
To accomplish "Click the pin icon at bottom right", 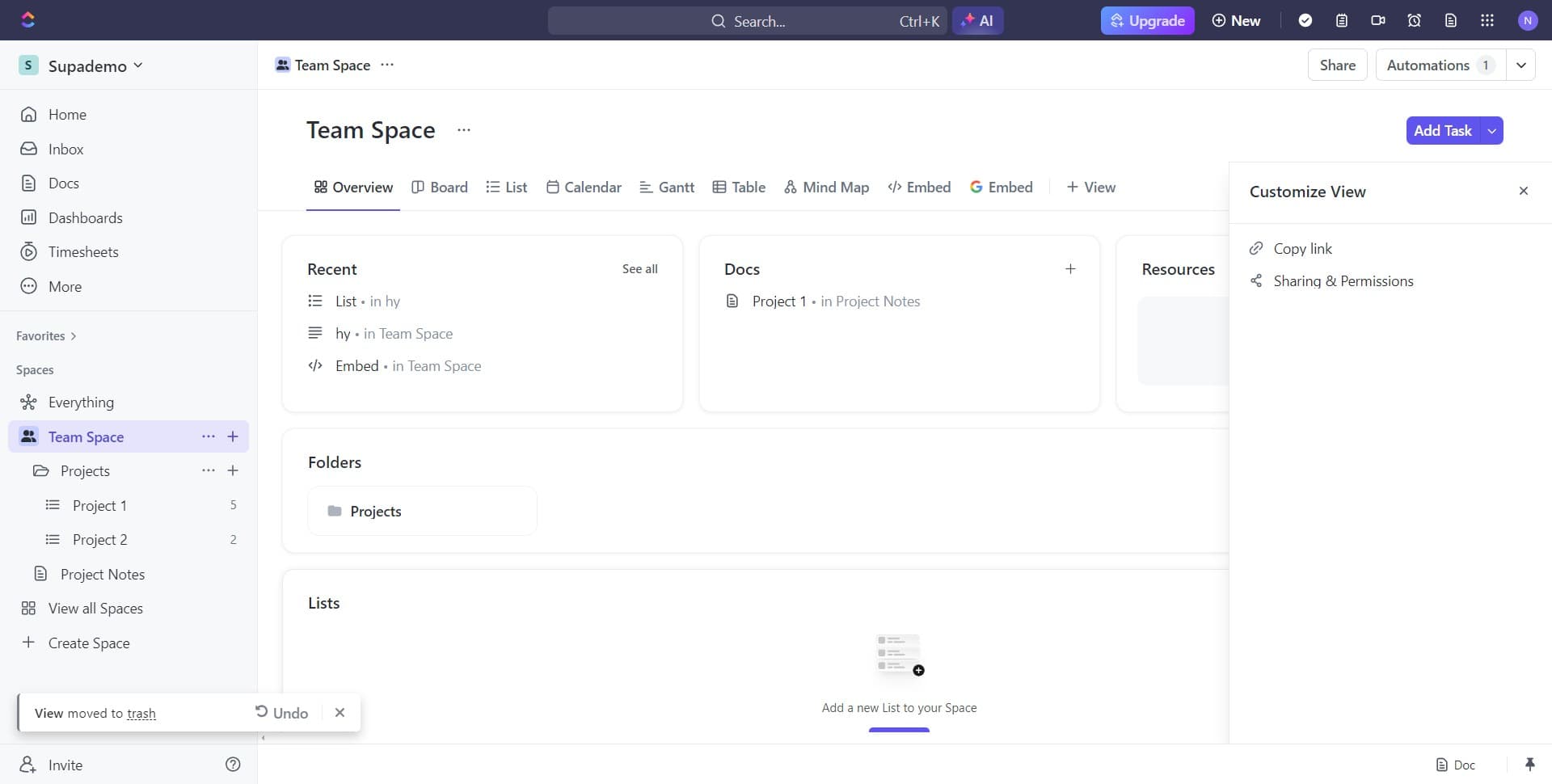I will point(1529,765).
